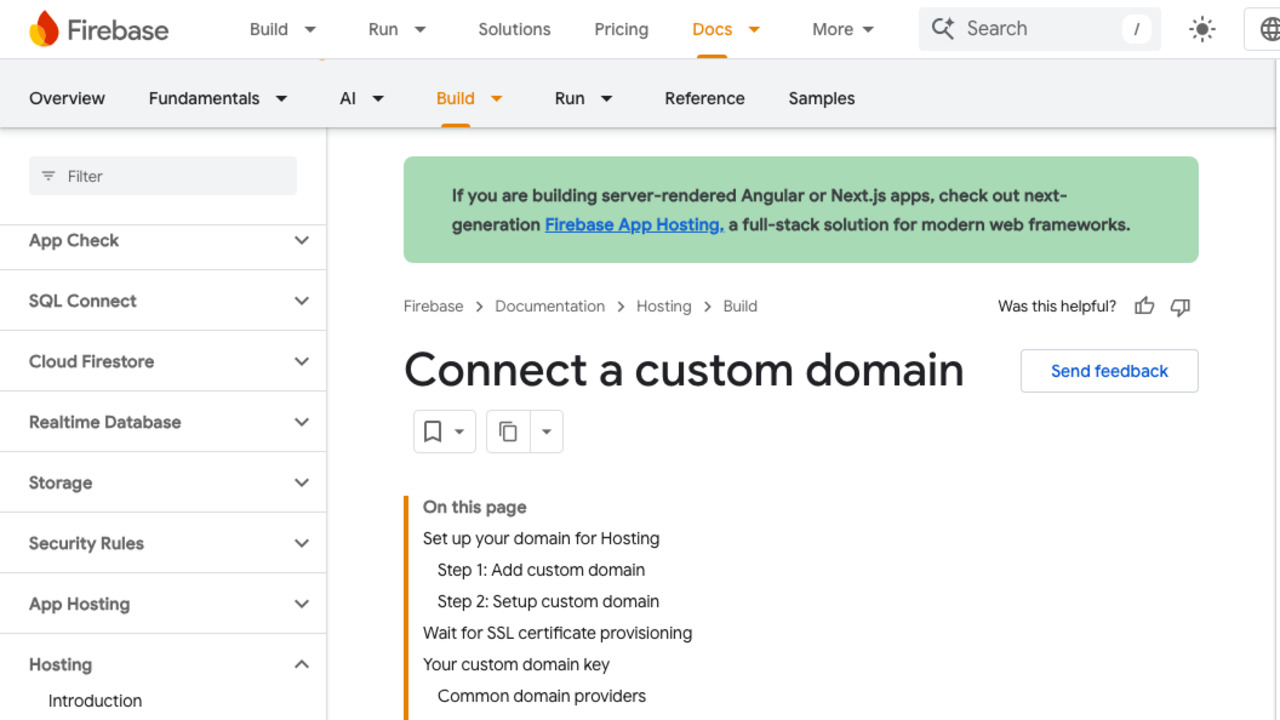
Task: Jump to Step 2: Setup custom domain
Action: (x=548, y=601)
